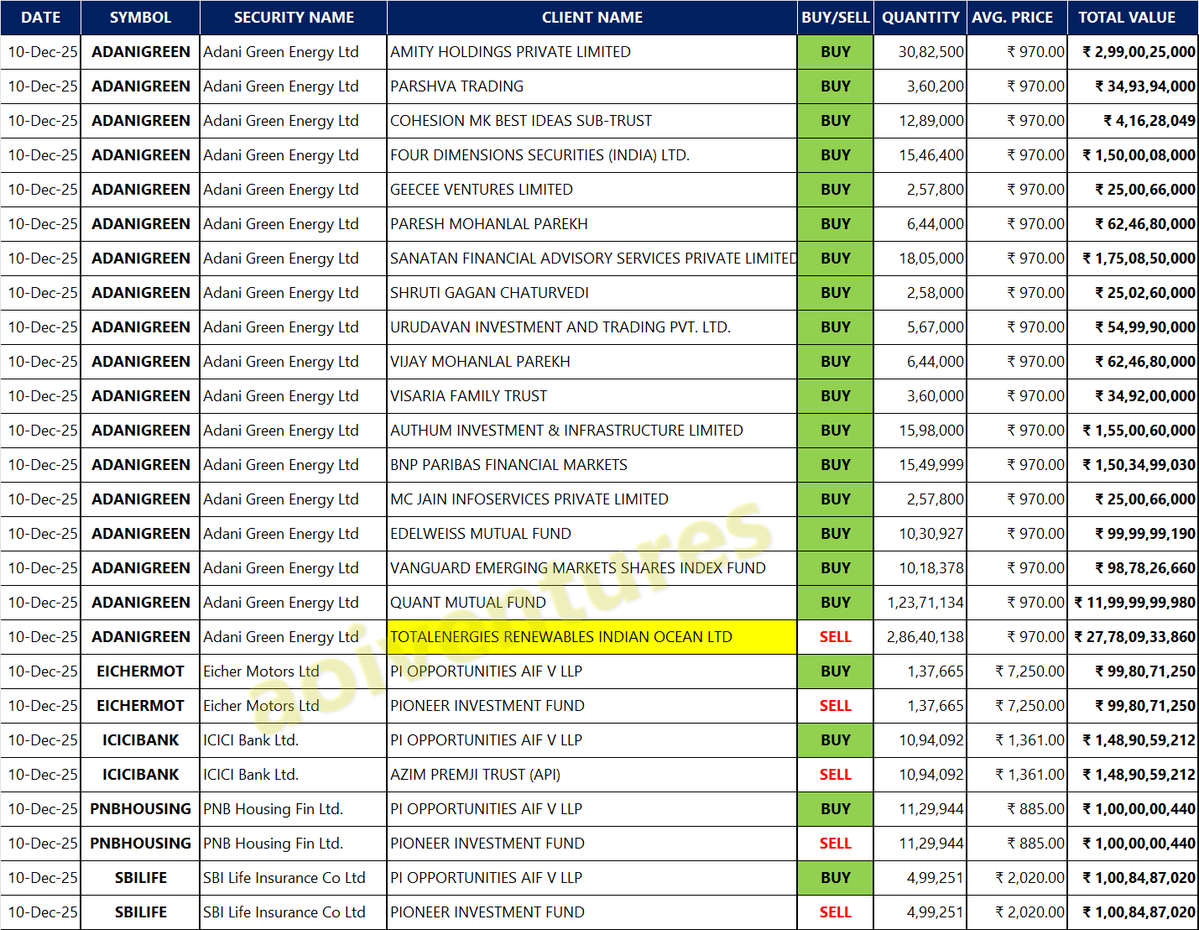Select quantity 2,86,40,138 cell
Viewport: 1199px width, 930px height.
(x=920, y=637)
